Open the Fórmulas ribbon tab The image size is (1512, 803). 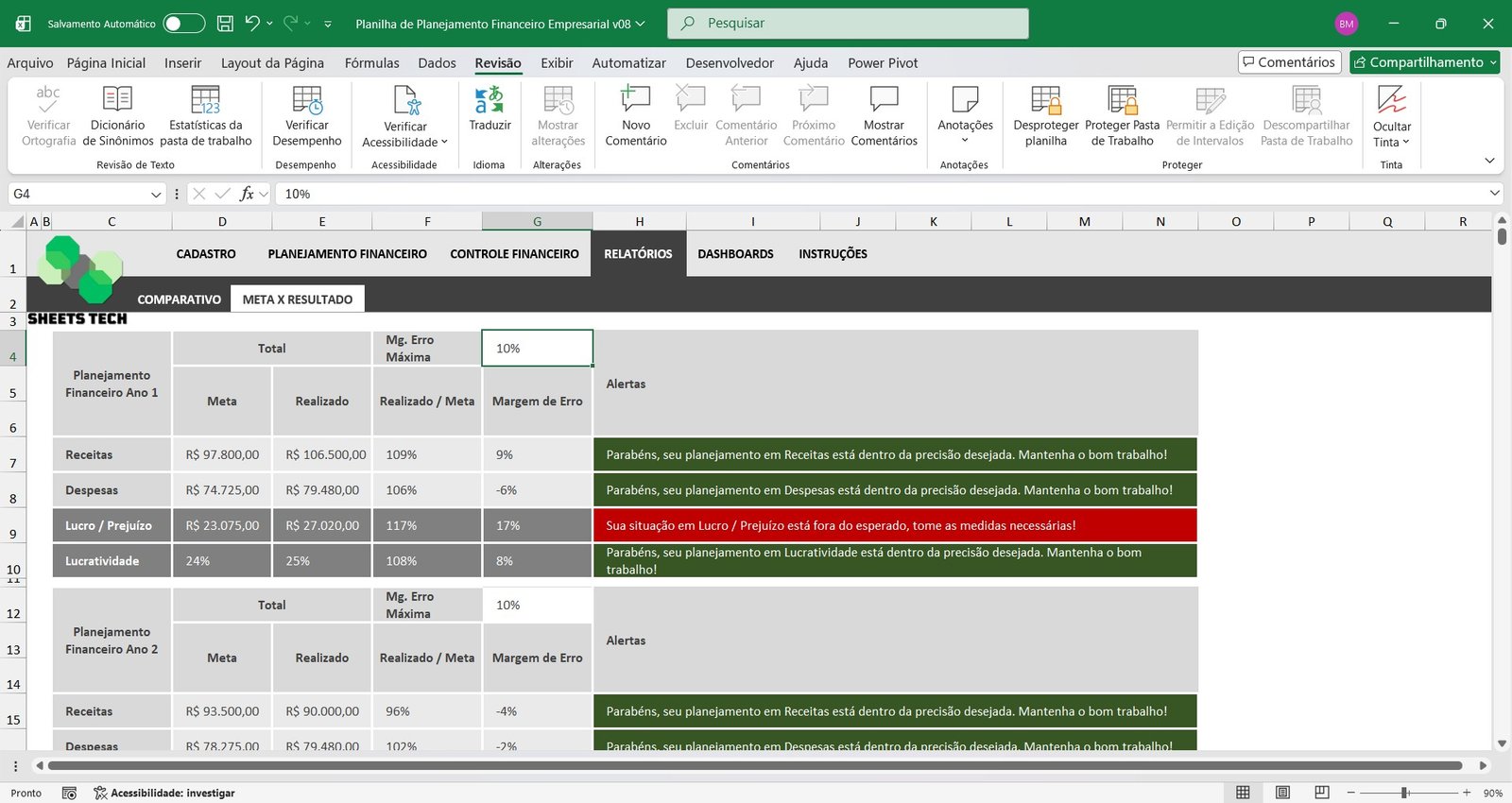tap(371, 63)
